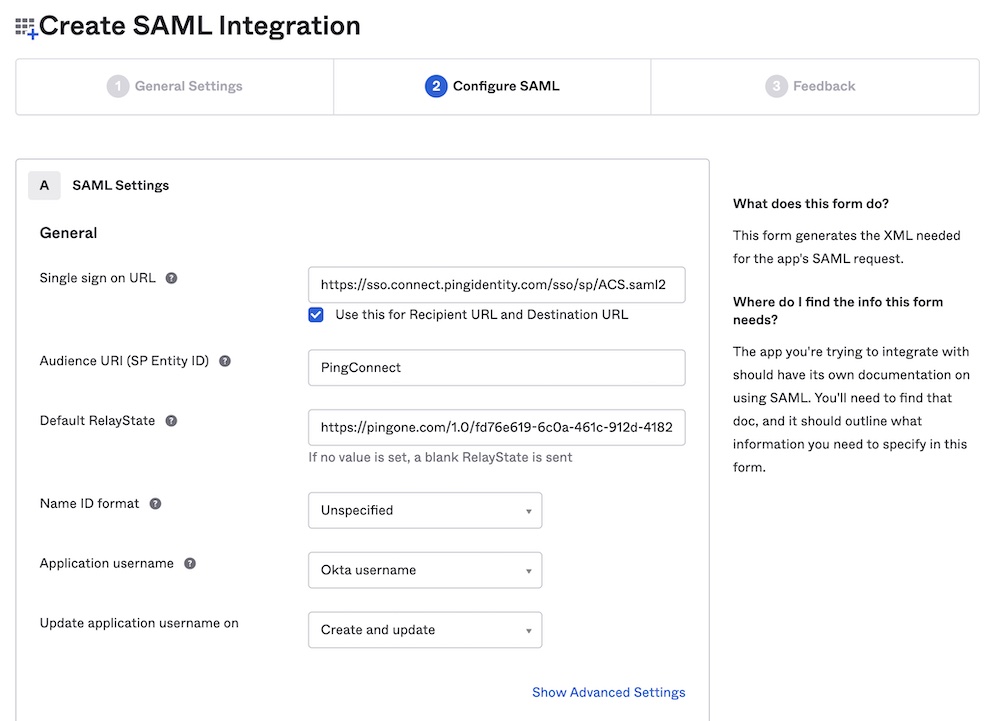
Task: Click Show Advanced Settings
Action: [609, 692]
